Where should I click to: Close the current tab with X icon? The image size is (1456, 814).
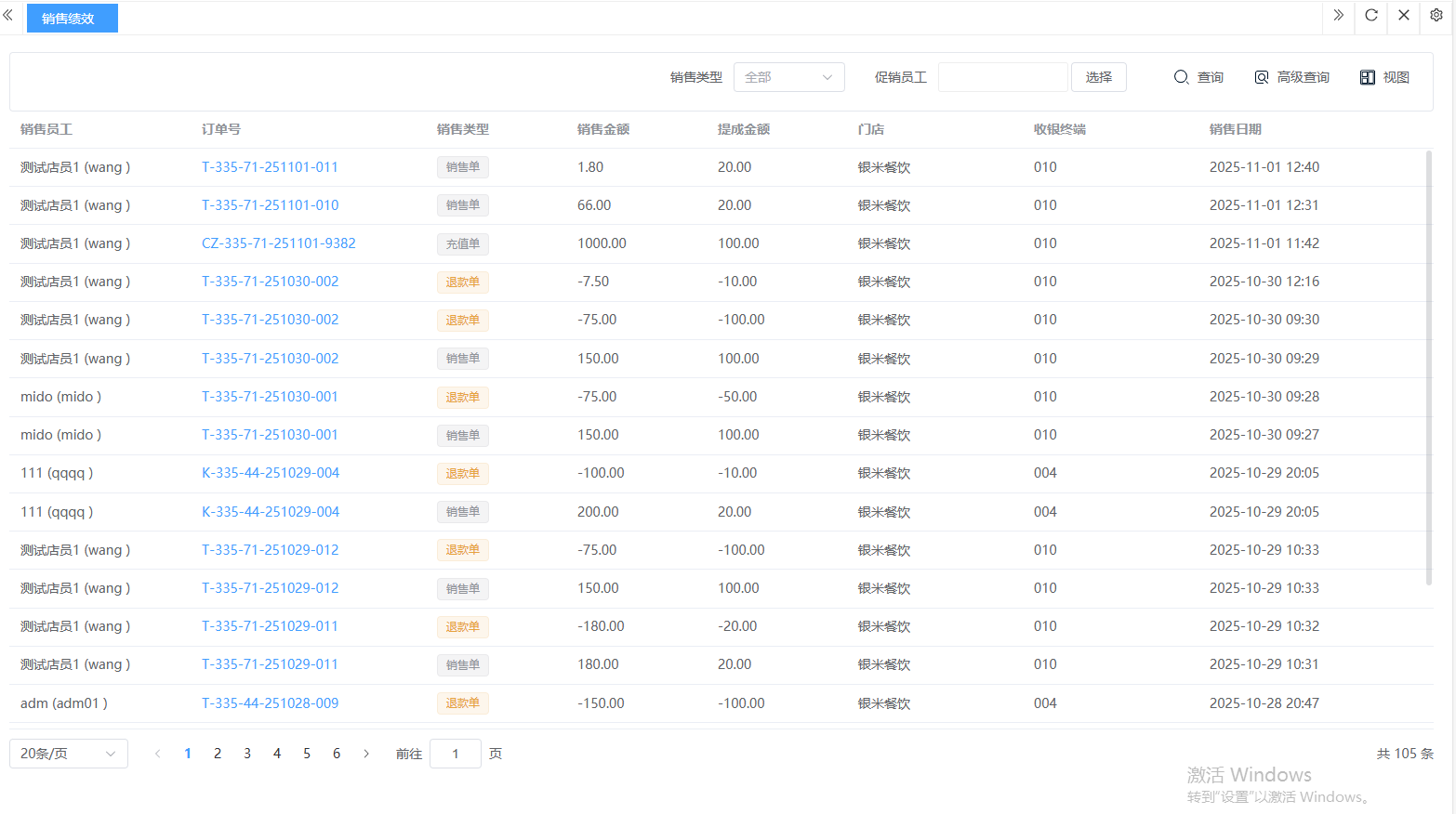1403,16
